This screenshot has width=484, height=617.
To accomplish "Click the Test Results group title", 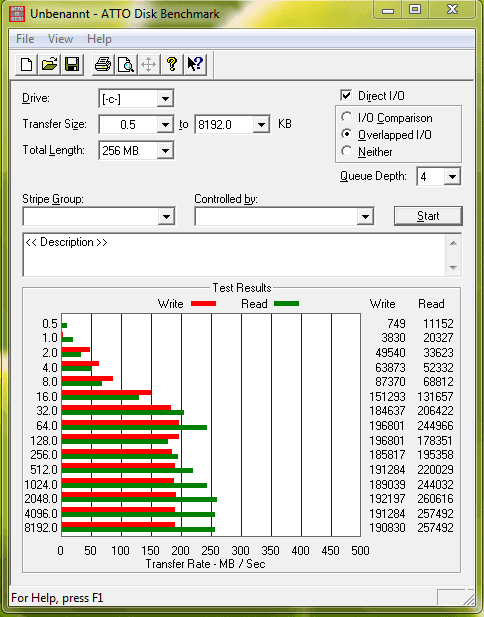I will (242, 288).
